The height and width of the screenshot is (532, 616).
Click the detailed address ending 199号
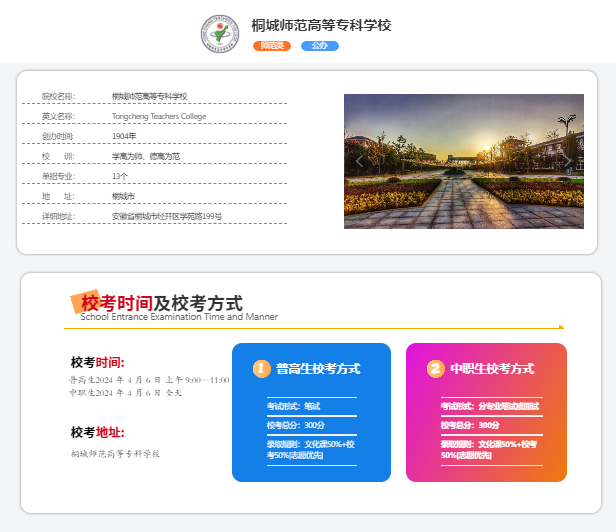tap(167, 216)
